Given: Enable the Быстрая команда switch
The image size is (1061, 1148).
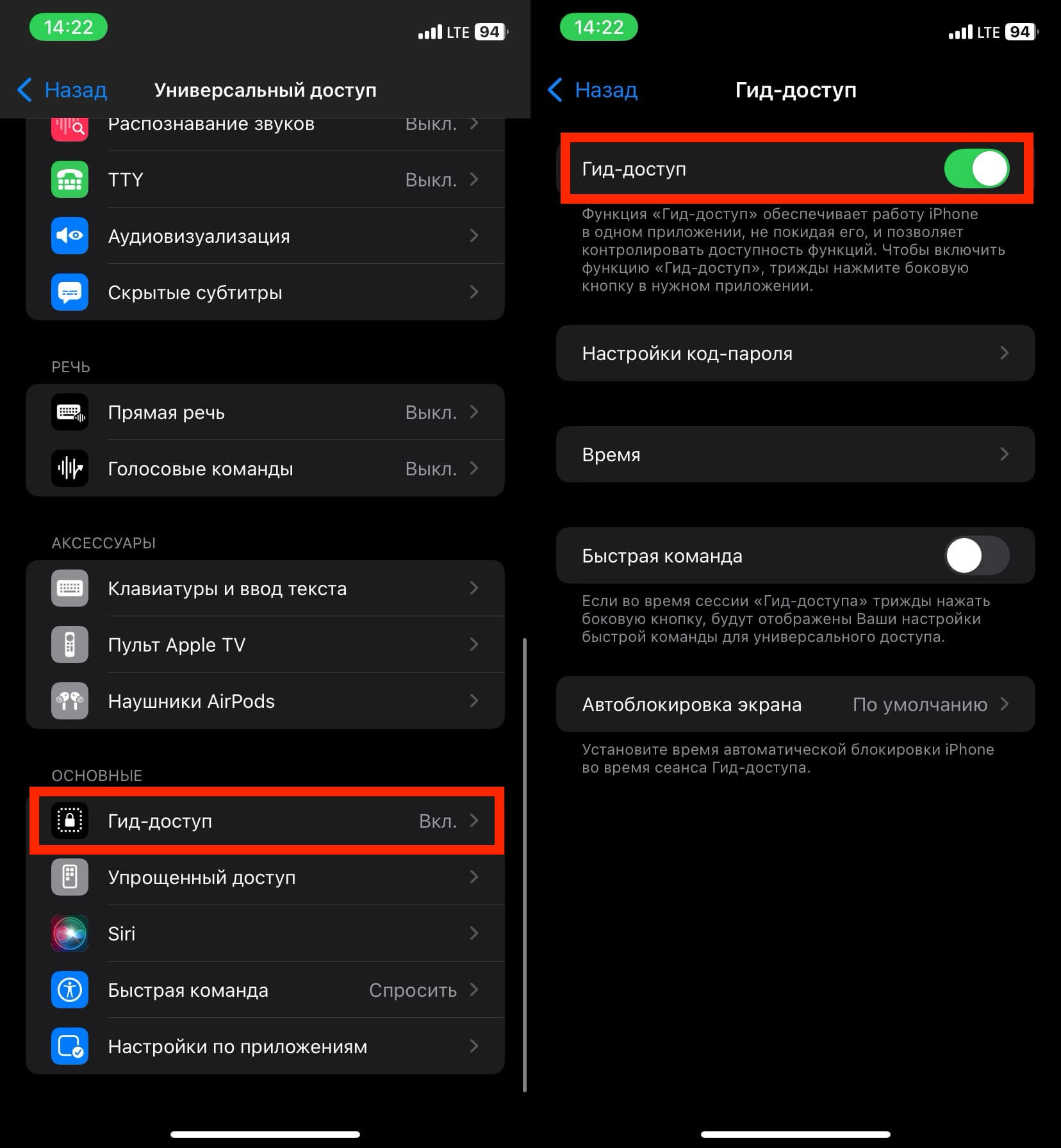Looking at the screenshot, I should pos(976,556).
